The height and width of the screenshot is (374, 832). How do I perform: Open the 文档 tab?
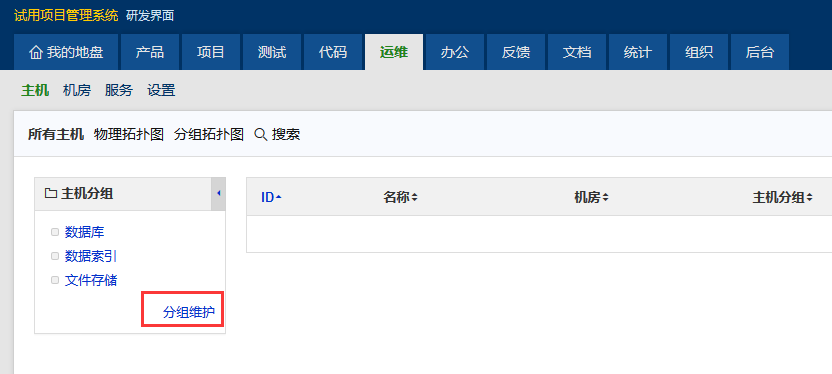[577, 52]
